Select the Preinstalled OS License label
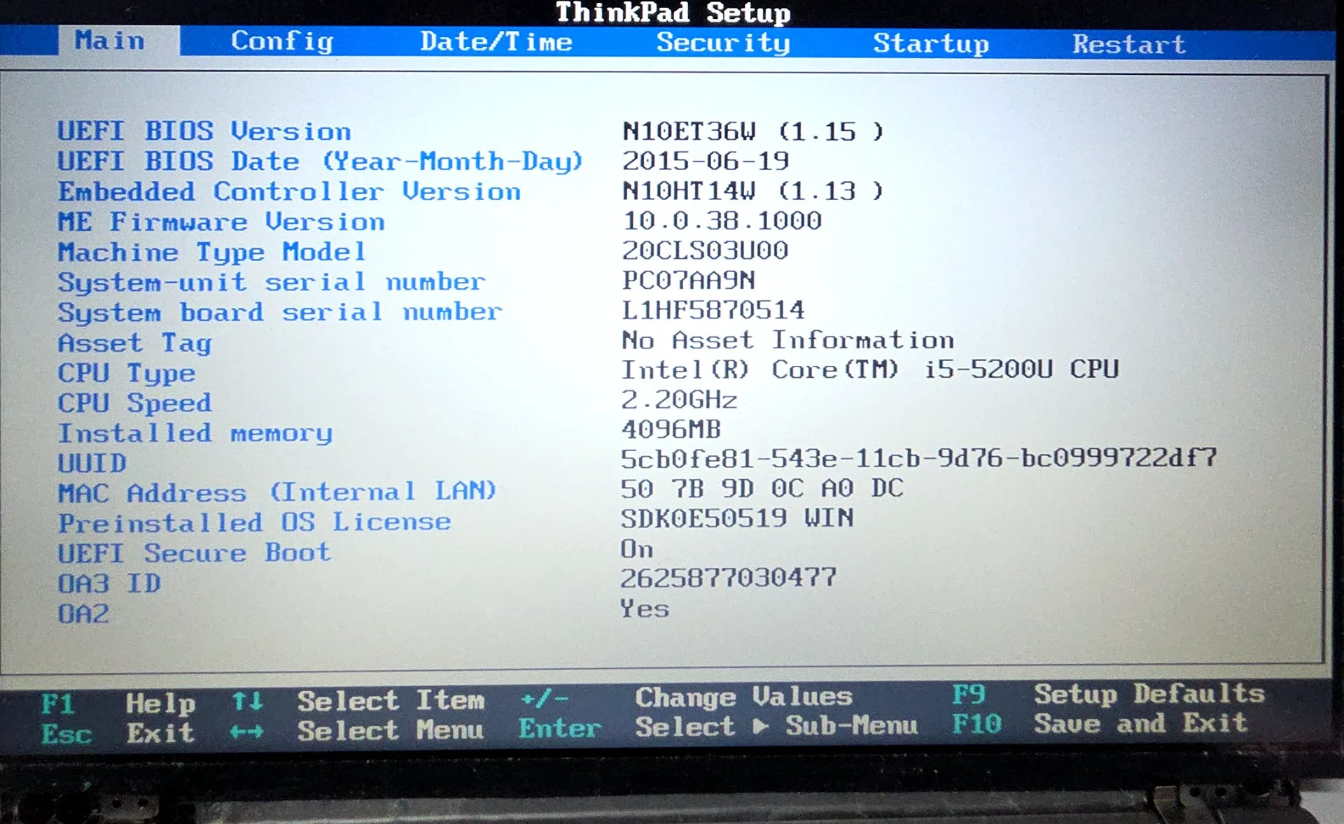The image size is (1344, 824). point(254,523)
